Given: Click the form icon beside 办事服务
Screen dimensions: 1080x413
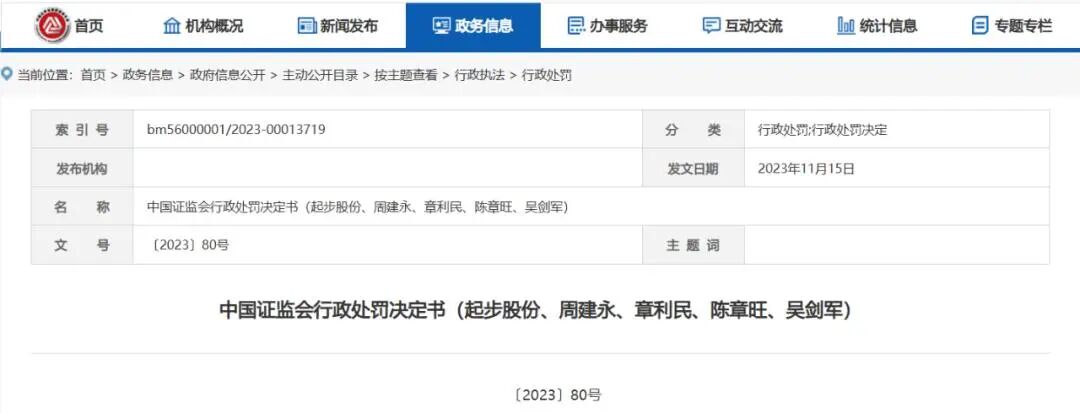Looking at the screenshot, I should pos(576,26).
